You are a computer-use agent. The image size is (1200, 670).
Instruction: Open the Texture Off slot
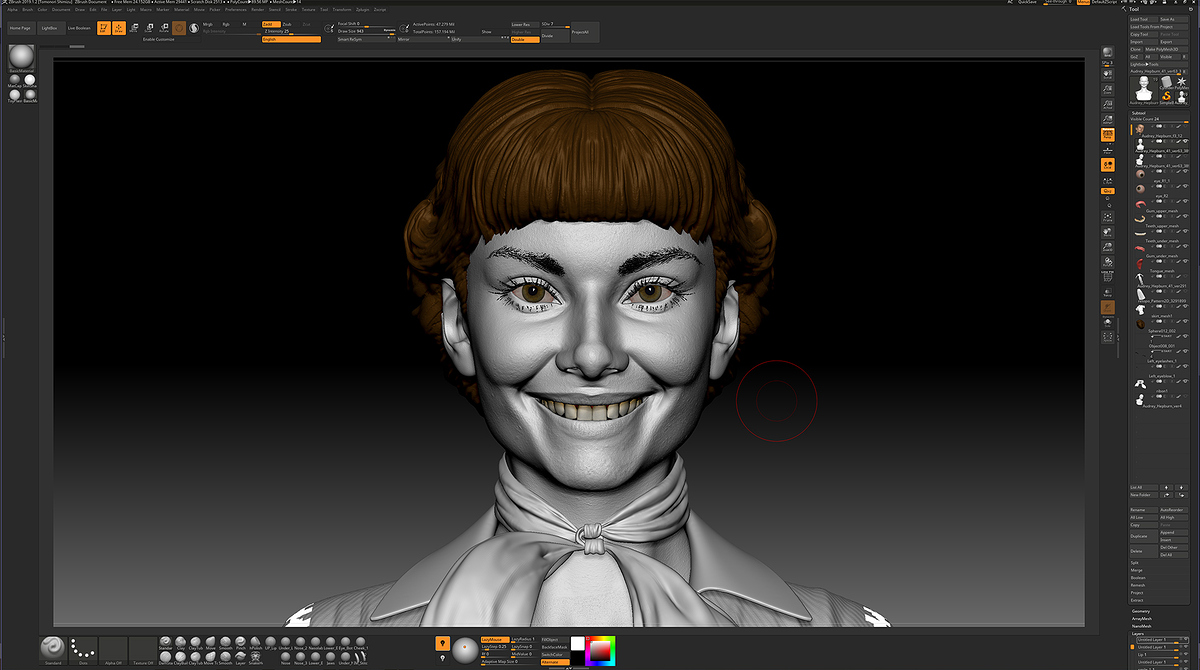[142, 649]
